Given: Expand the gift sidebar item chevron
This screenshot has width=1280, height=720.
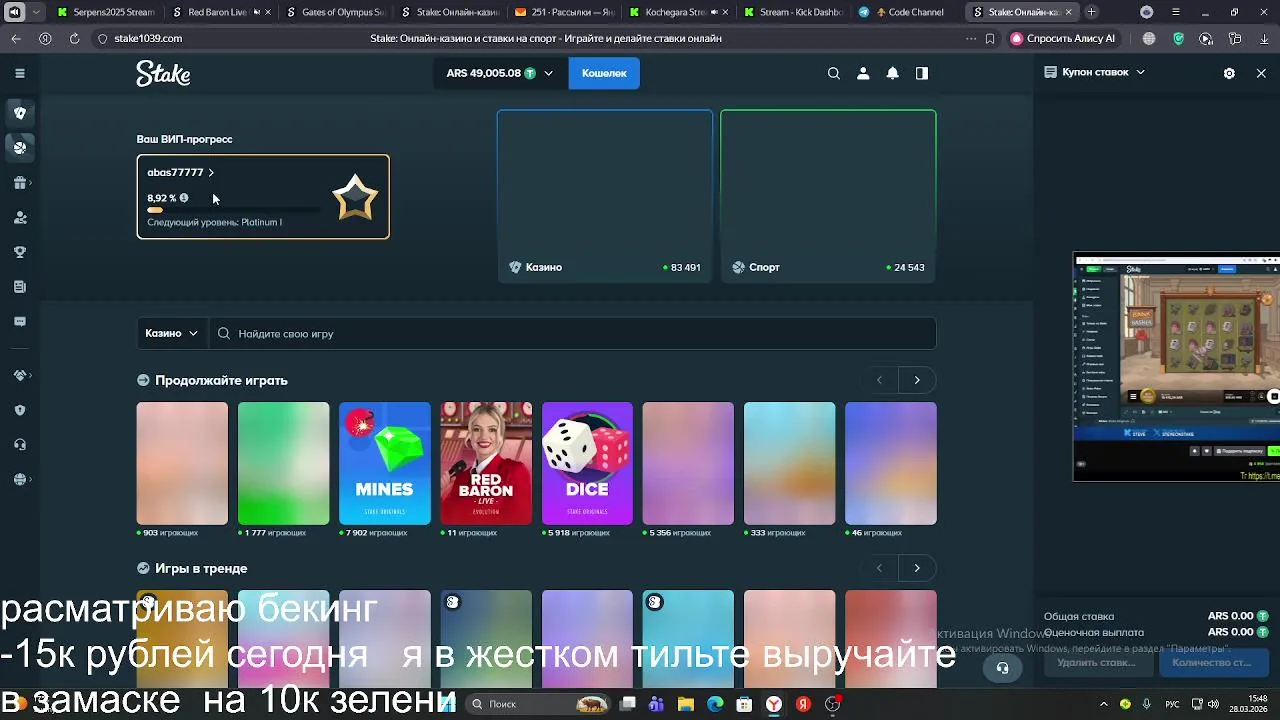Looking at the screenshot, I should (x=31, y=183).
